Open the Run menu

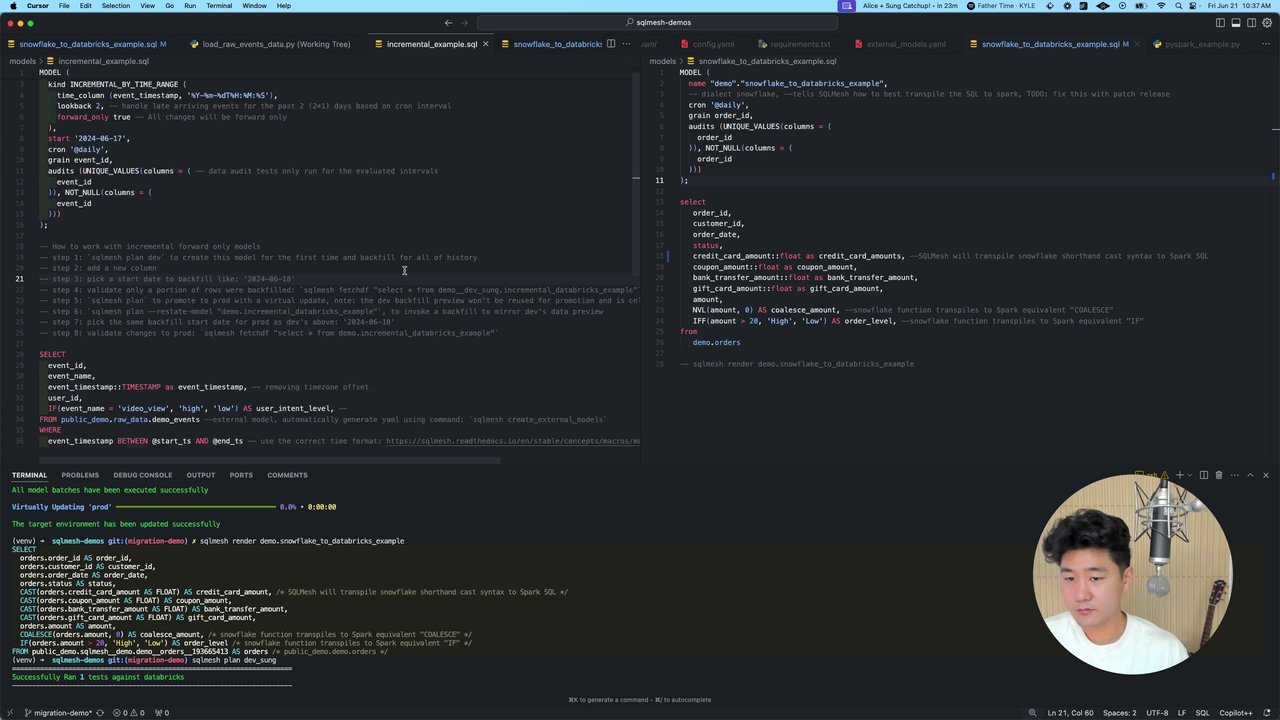190,6
